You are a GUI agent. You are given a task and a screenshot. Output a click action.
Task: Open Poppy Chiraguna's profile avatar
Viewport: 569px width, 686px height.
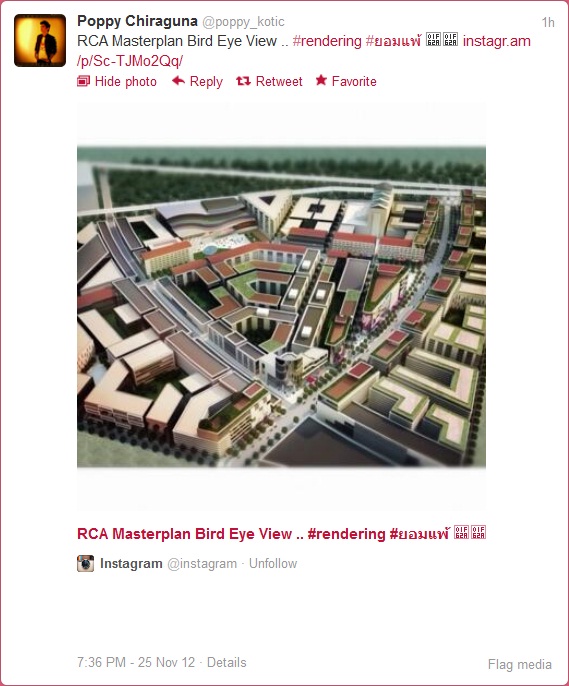40,40
